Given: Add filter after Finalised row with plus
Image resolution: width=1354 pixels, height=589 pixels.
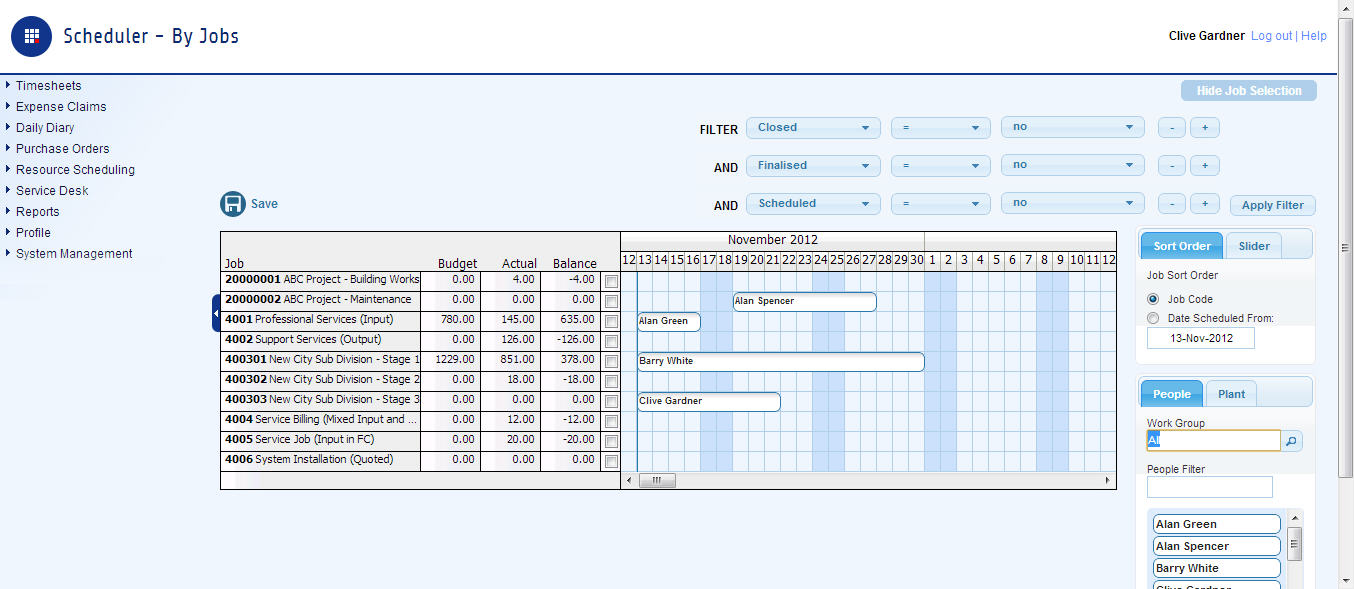Looking at the screenshot, I should point(1205,166).
